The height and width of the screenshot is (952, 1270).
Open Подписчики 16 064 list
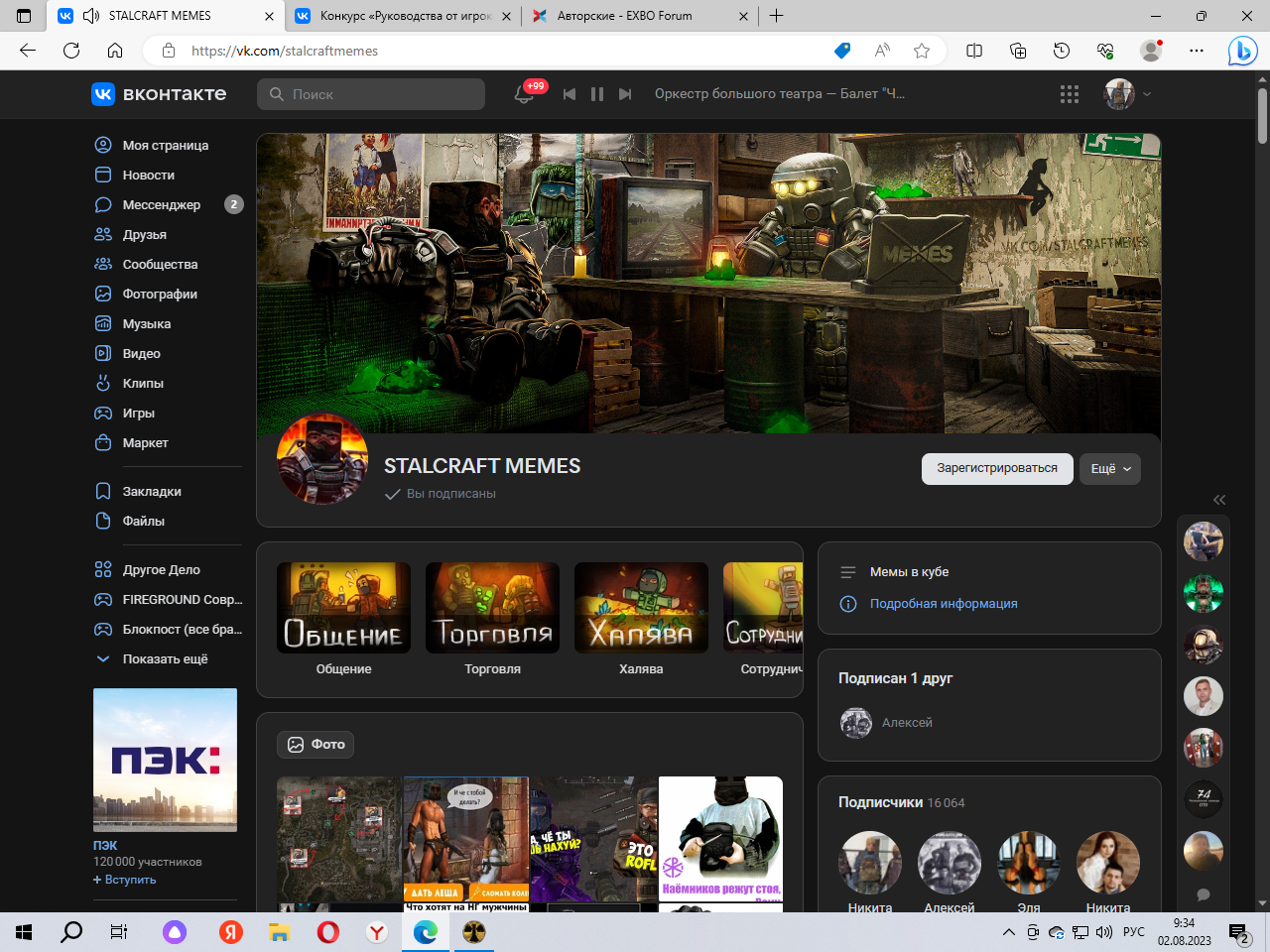click(x=901, y=802)
